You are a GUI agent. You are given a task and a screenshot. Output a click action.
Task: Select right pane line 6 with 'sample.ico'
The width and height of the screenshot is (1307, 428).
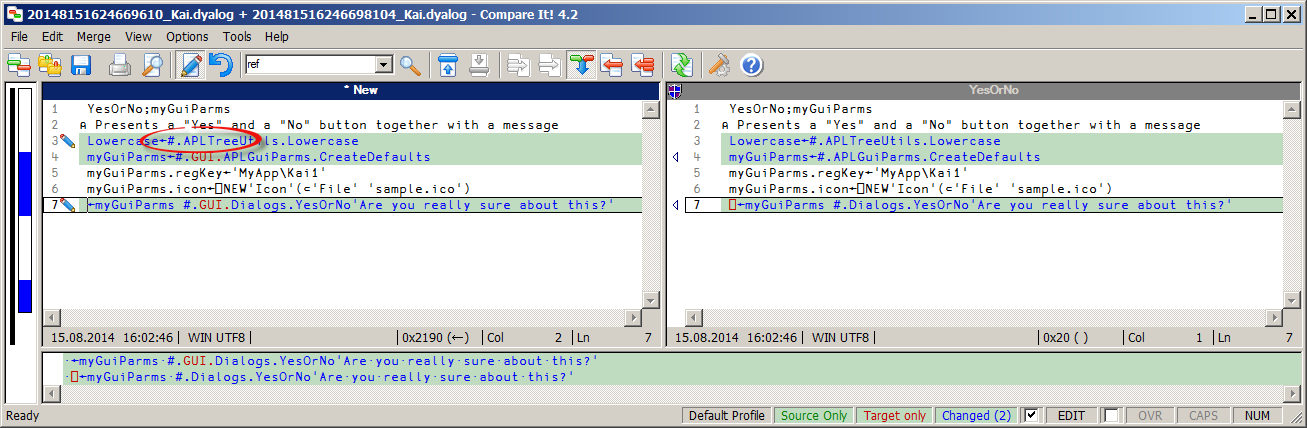pyautogui.click(x=920, y=189)
